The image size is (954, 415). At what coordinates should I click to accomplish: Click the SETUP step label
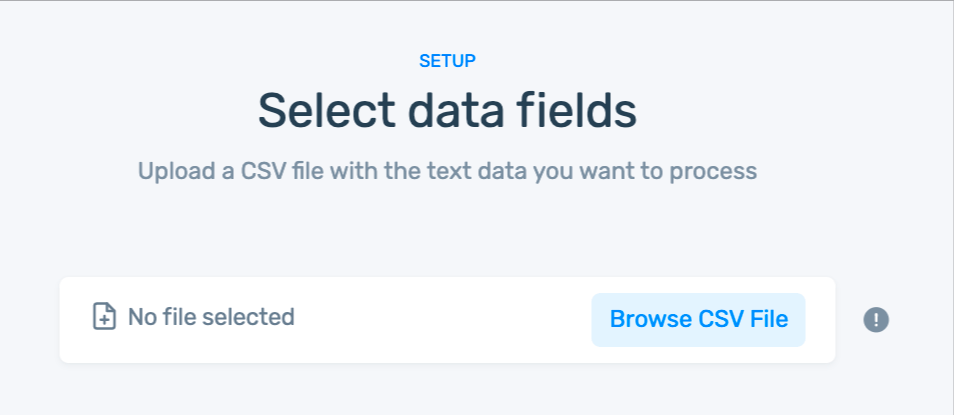(447, 61)
